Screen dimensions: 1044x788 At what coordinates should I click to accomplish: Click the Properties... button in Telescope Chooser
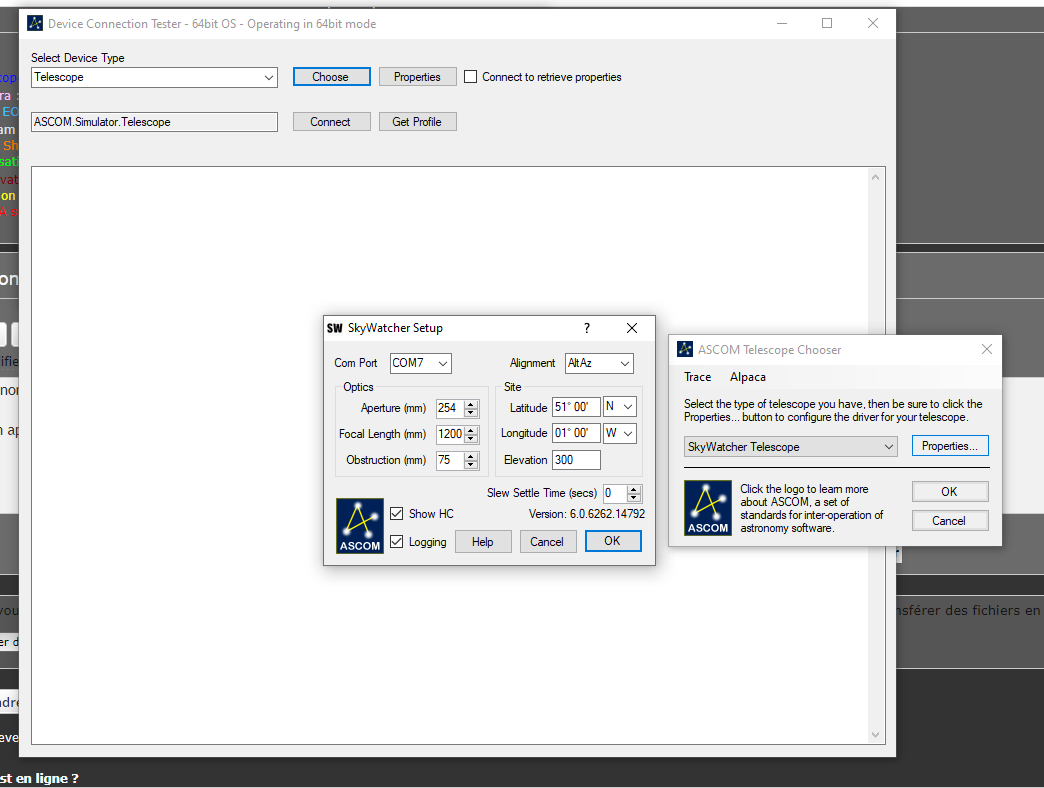(x=950, y=446)
